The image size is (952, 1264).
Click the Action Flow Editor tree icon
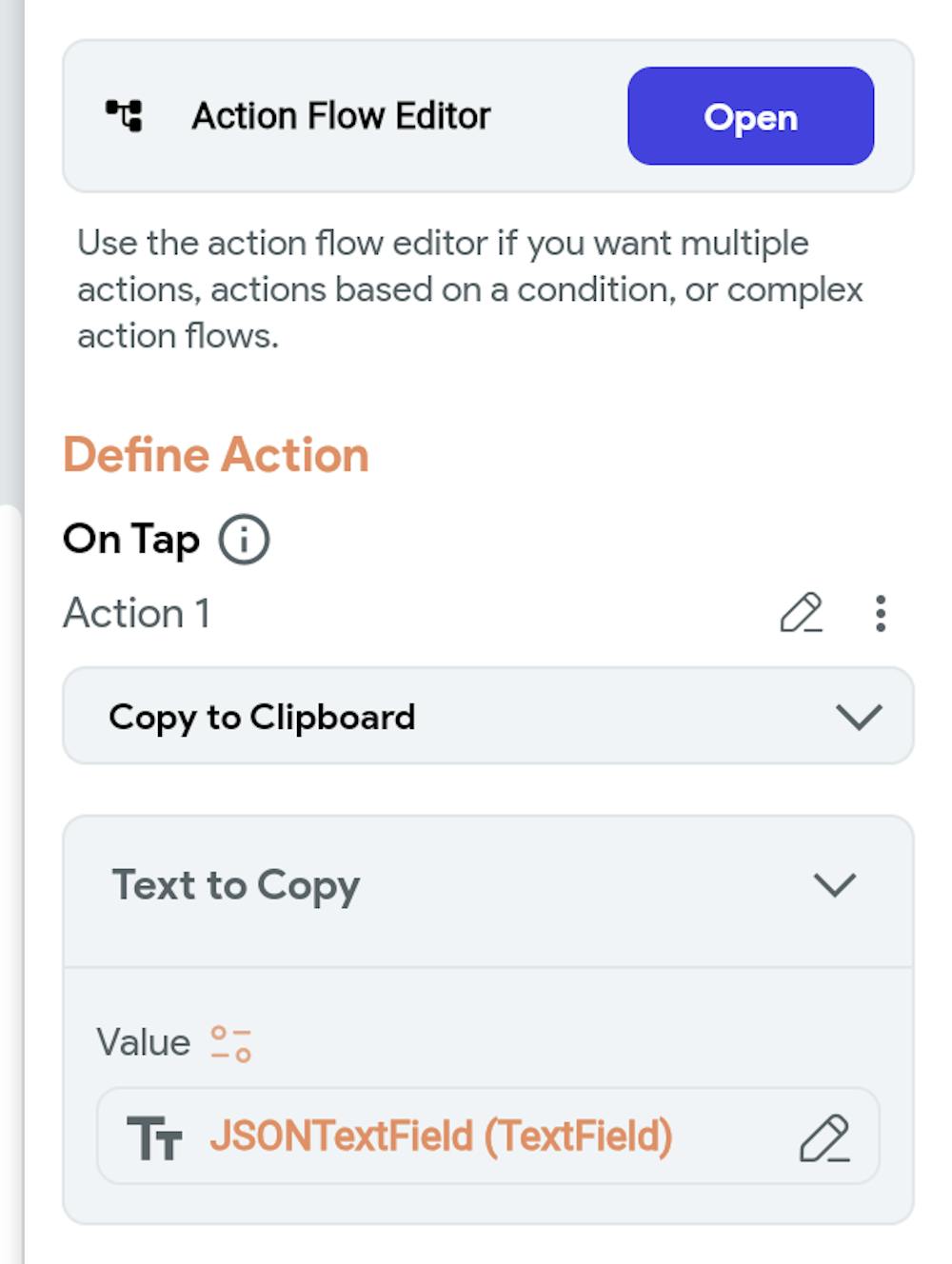point(124,116)
